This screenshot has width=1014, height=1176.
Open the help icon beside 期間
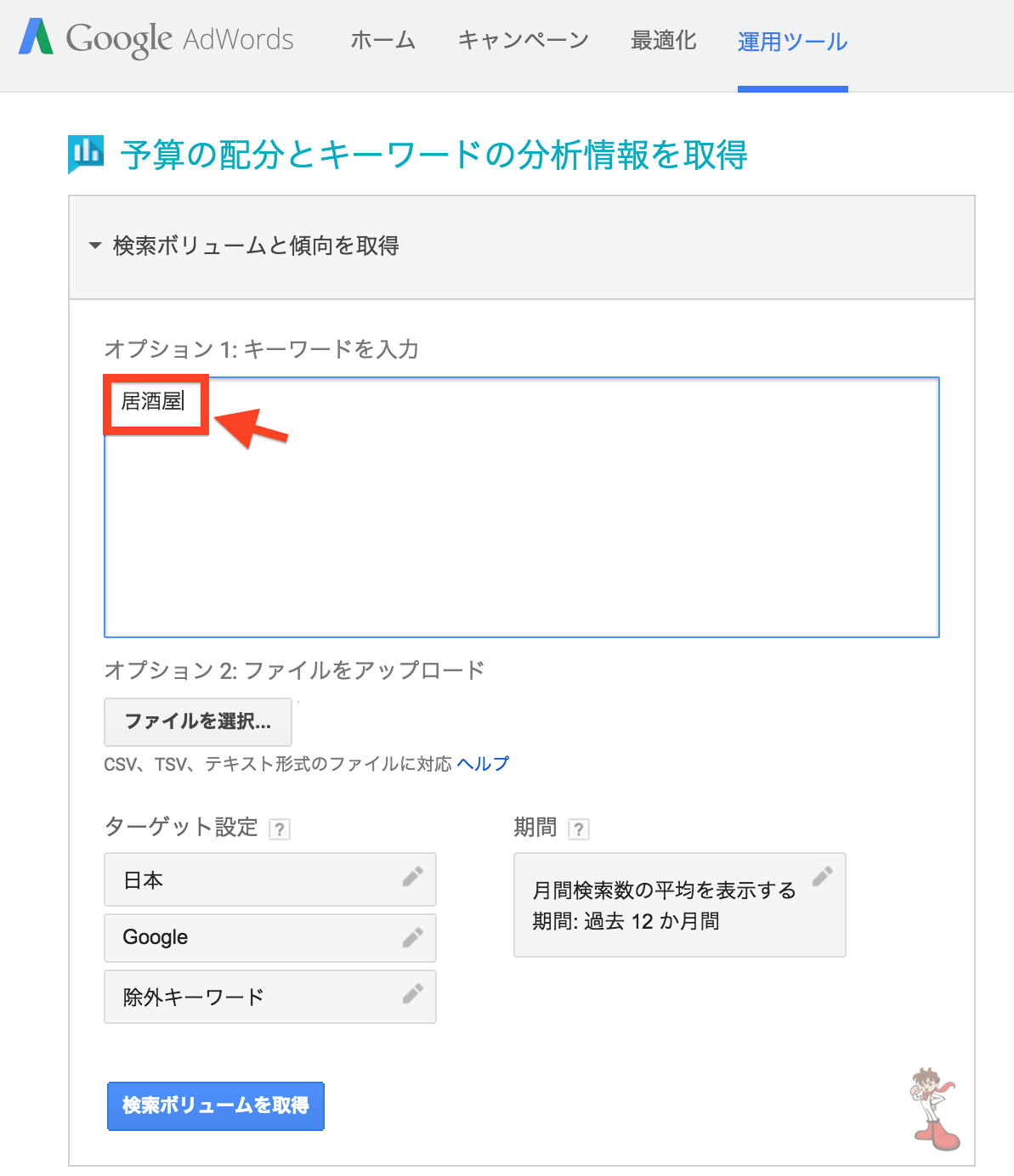tap(579, 829)
